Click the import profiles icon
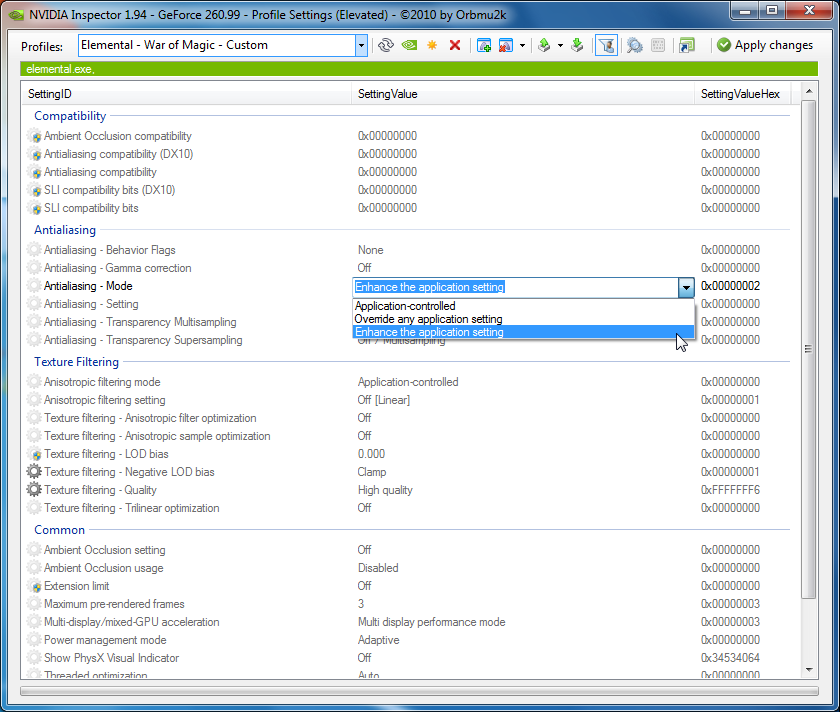 (577, 45)
